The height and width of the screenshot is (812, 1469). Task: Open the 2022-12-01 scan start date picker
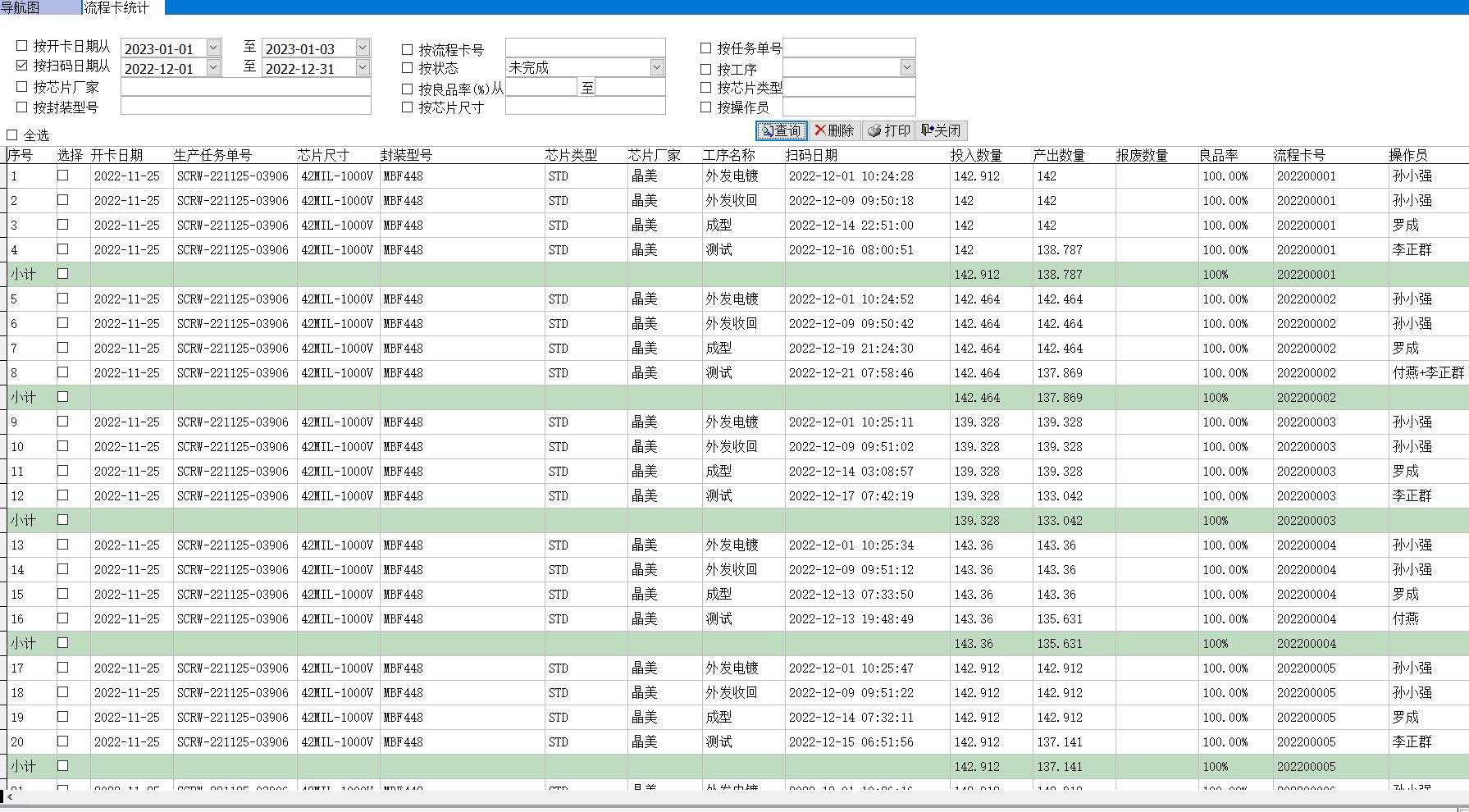[213, 68]
